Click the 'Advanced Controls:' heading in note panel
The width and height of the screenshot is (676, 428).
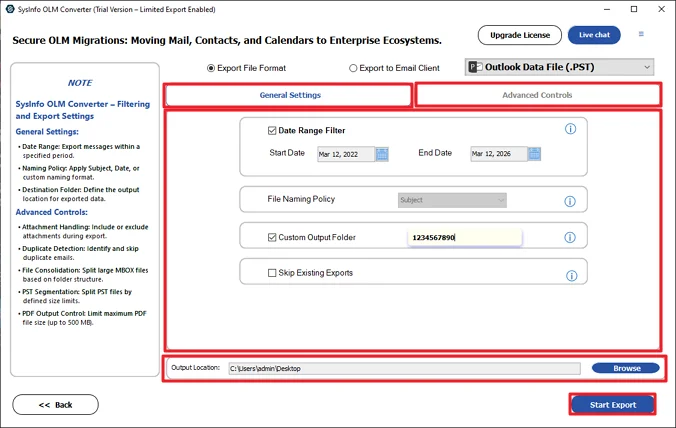point(51,212)
